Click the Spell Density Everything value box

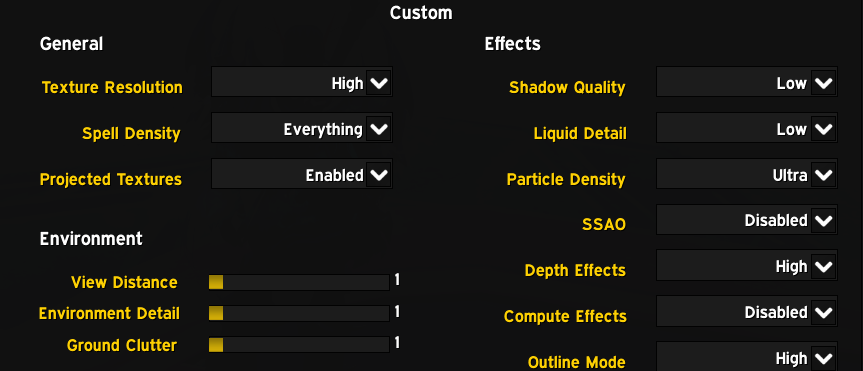coord(302,128)
